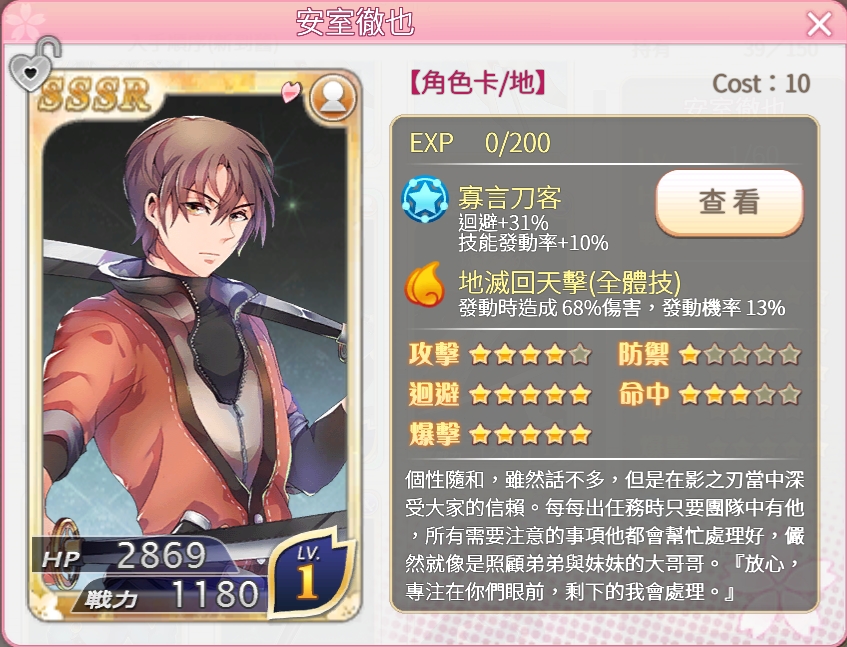Click the character card artwork
The width and height of the screenshot is (847, 647).
point(194,346)
